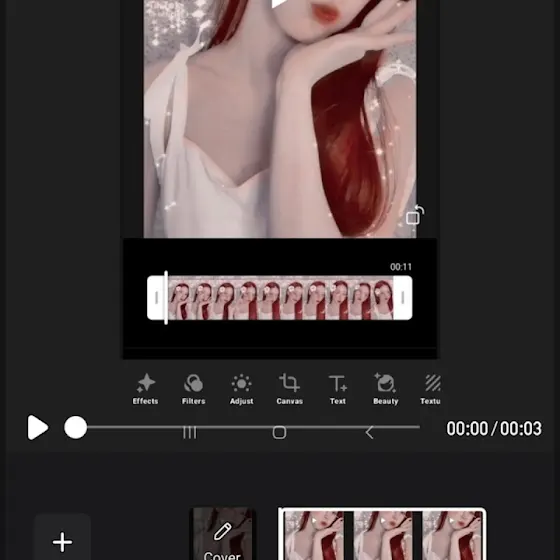Screen dimensions: 560x560
Task: Select the clip in the bottom timeline
Action: tap(382, 534)
